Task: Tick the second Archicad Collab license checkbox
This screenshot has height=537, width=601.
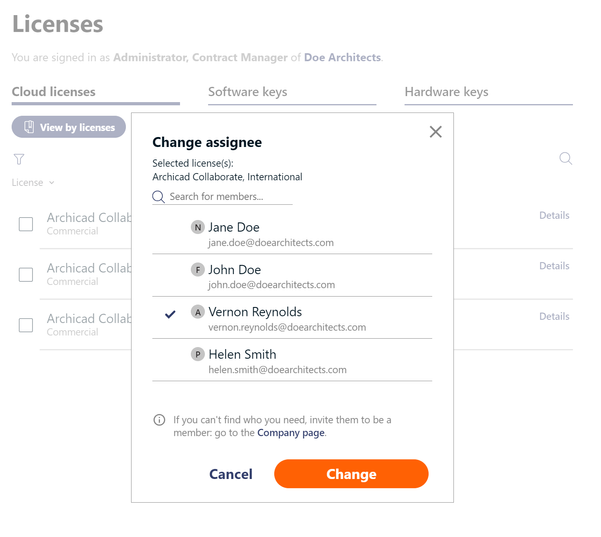Action: (26, 275)
